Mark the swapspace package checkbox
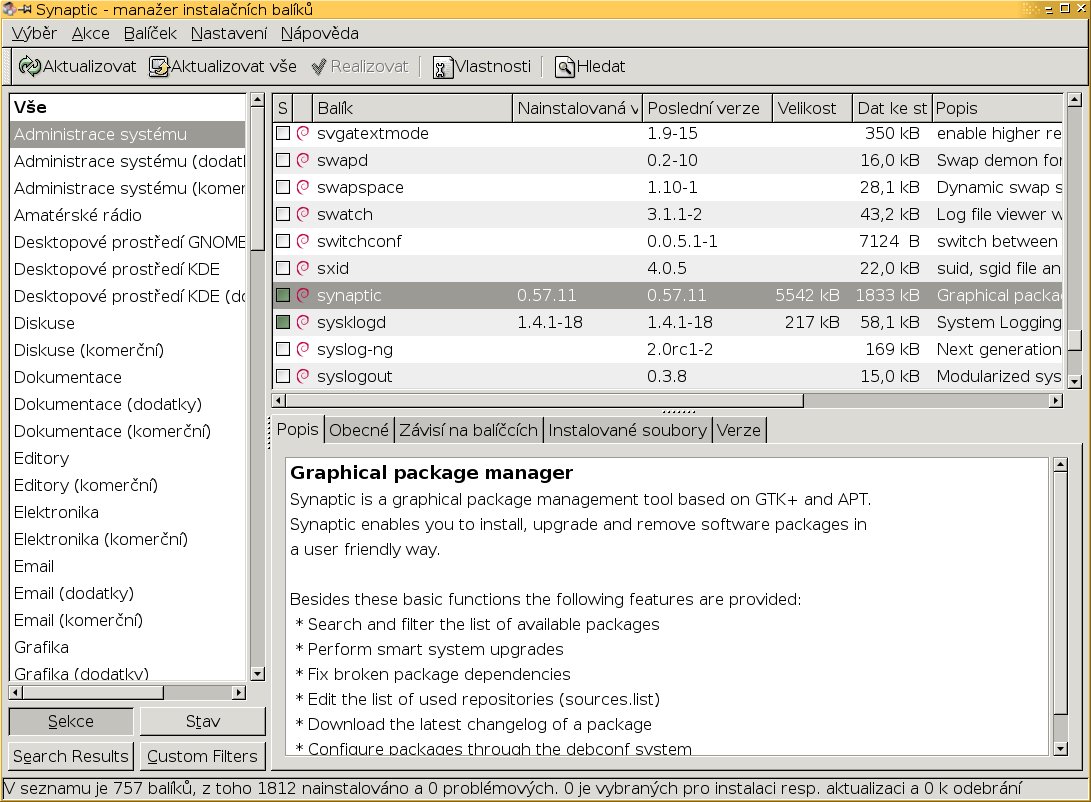The height and width of the screenshot is (802, 1091). (282, 187)
